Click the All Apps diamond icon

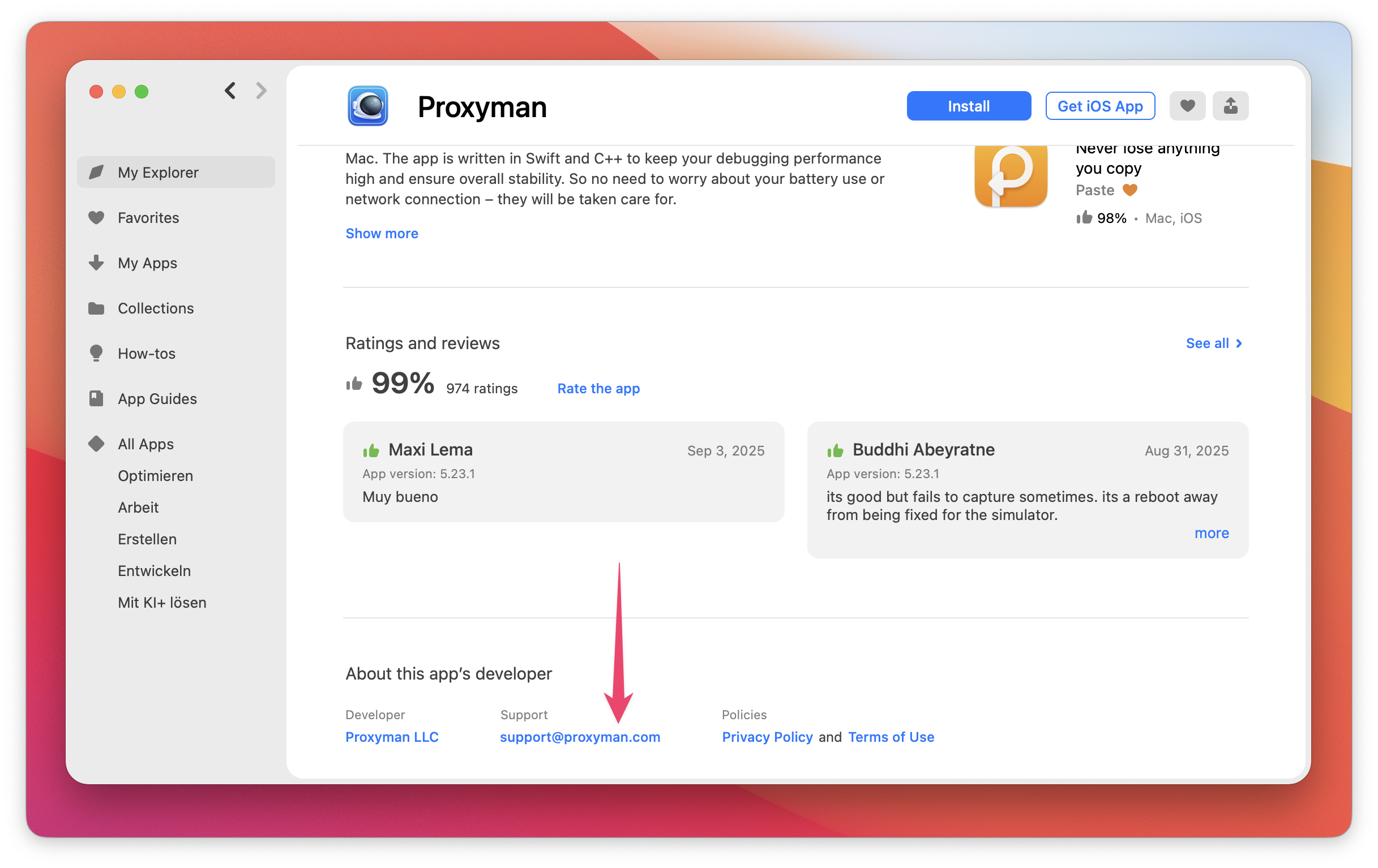(x=96, y=444)
